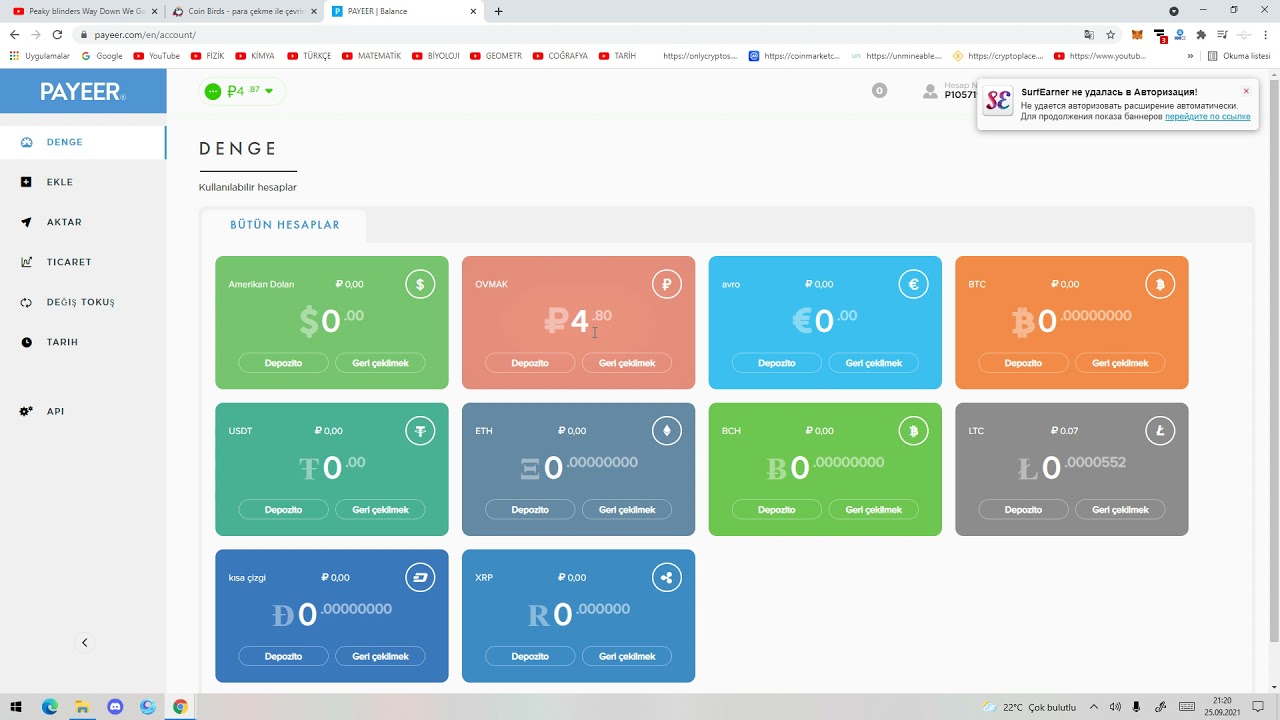Switch to the Peaky blinders YouTube tab

click(x=84, y=11)
